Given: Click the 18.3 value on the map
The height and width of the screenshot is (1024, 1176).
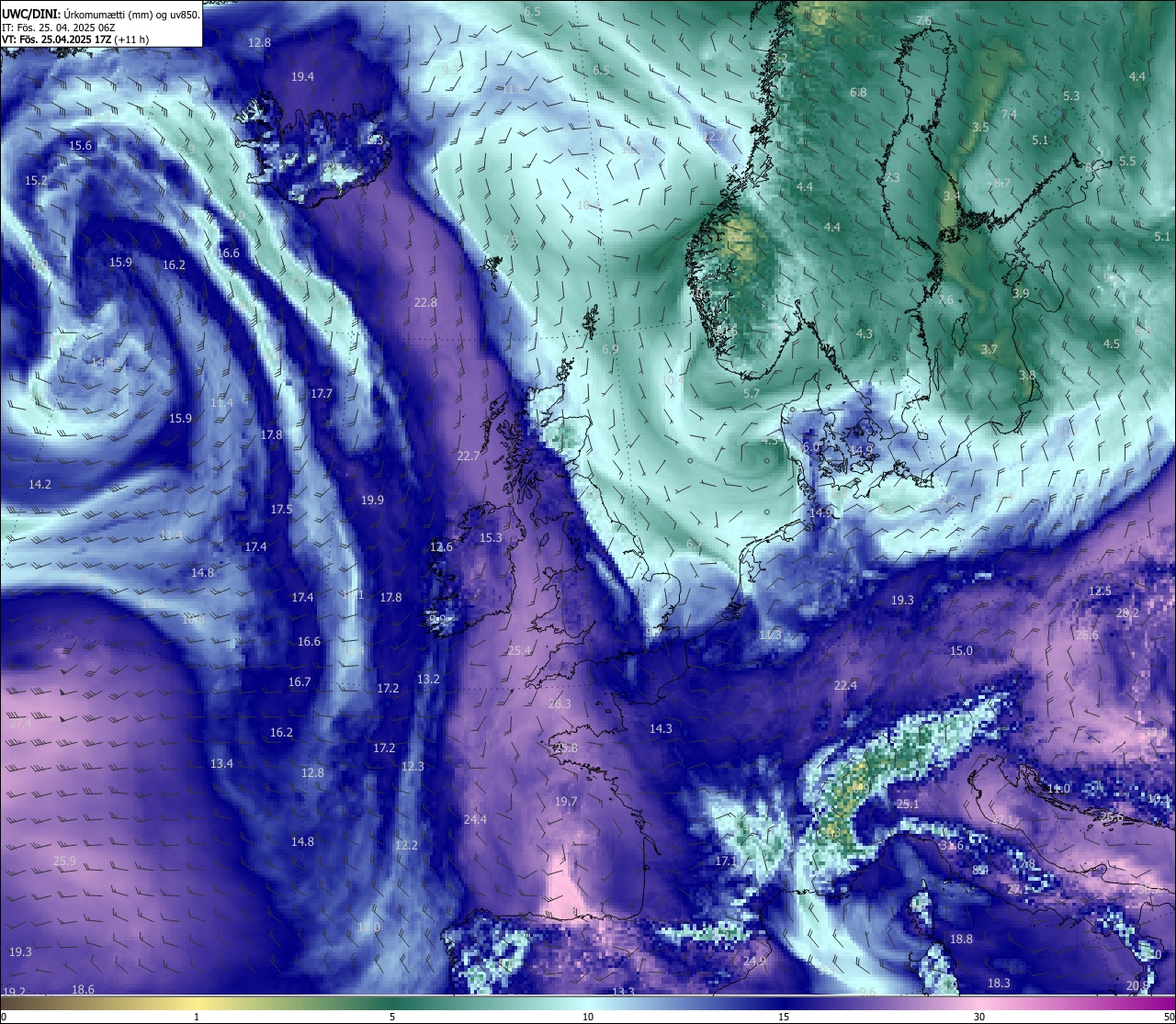Looking at the screenshot, I should 999,984.
